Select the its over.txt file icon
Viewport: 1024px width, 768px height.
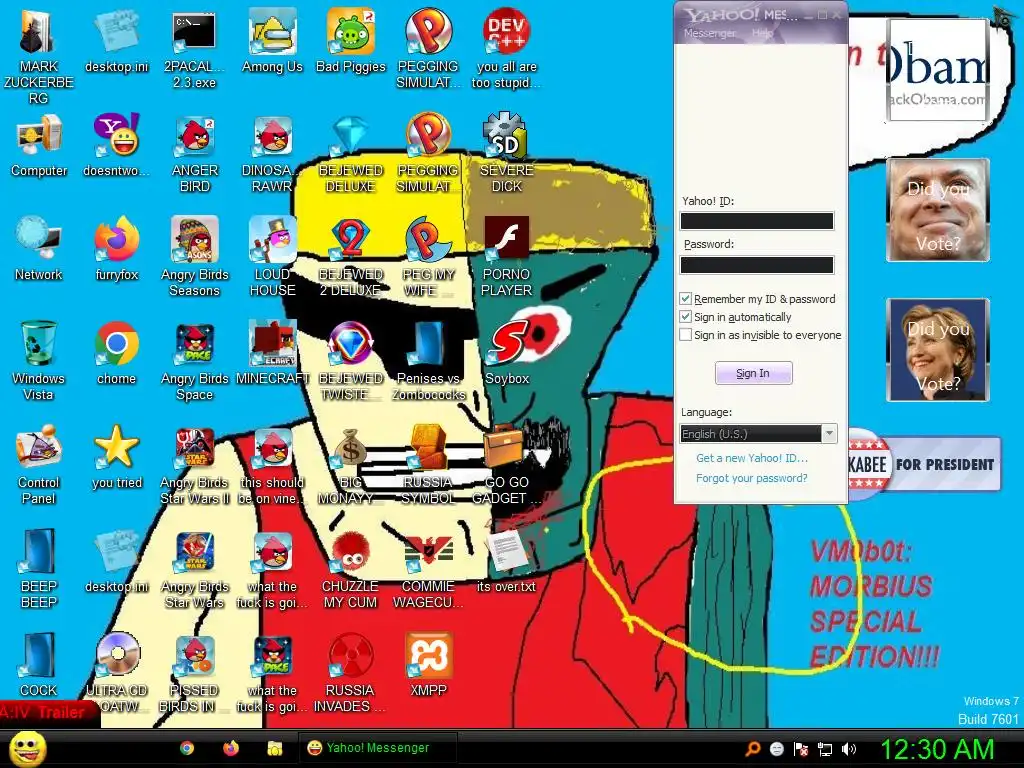click(507, 560)
